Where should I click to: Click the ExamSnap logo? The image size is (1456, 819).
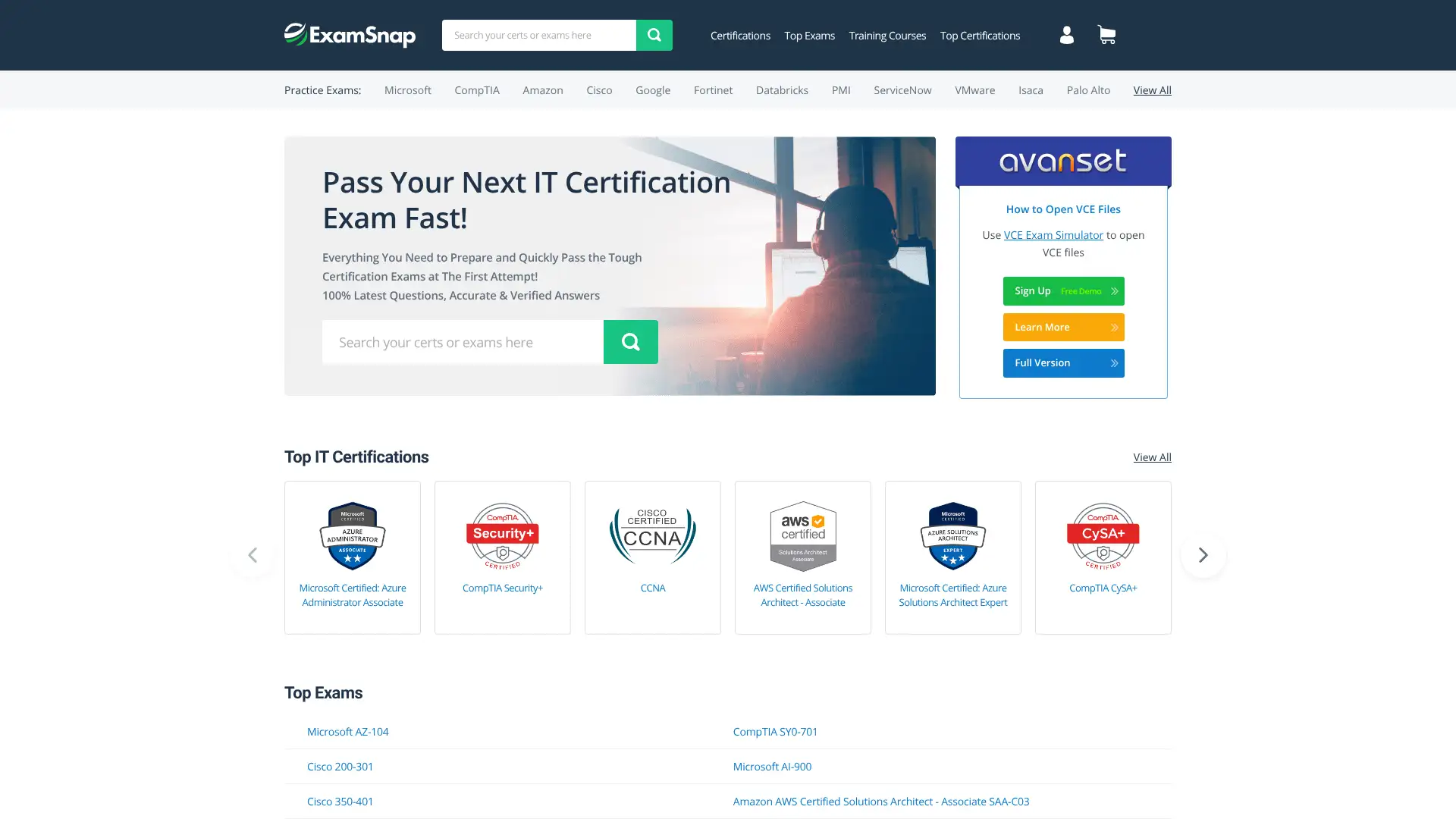[x=350, y=35]
